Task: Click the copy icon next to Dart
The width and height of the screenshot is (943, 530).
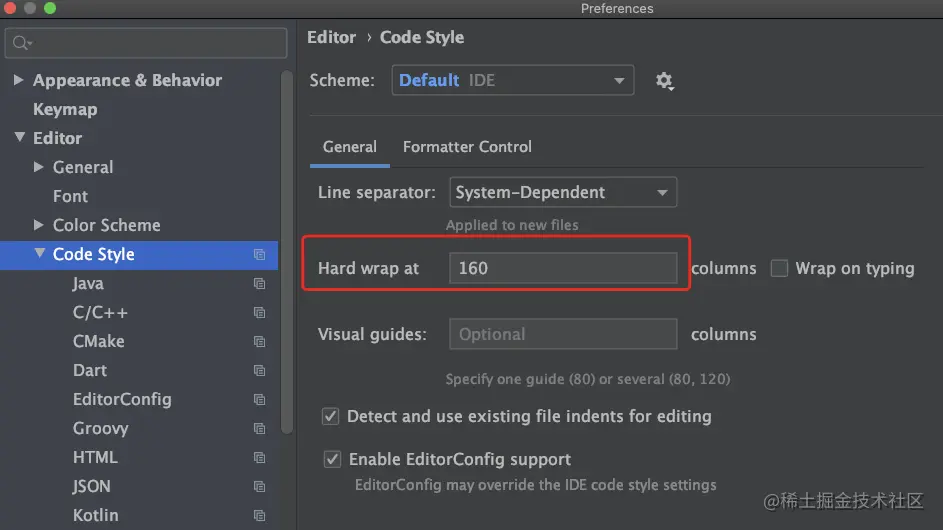Action: coord(260,371)
